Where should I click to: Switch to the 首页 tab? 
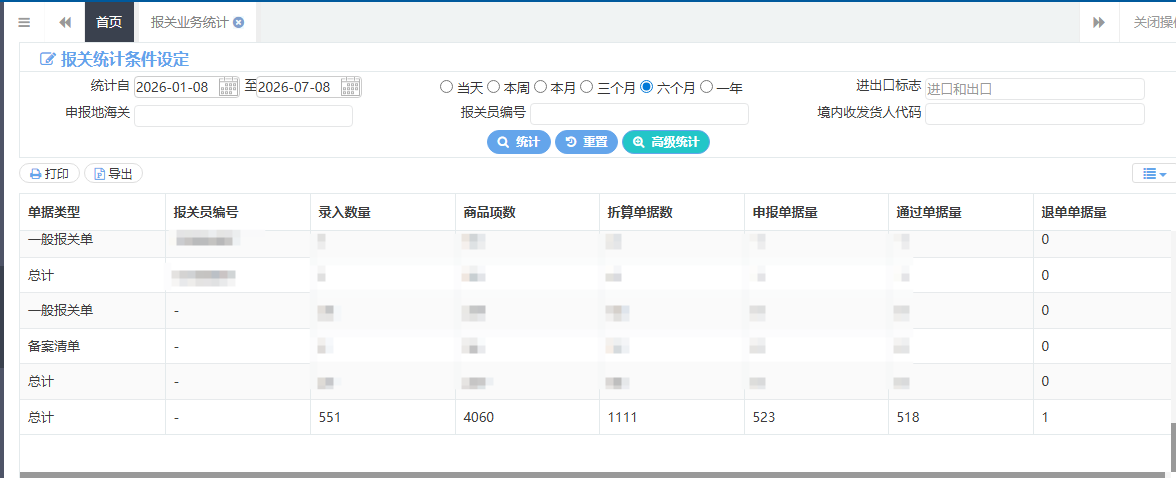tap(109, 23)
